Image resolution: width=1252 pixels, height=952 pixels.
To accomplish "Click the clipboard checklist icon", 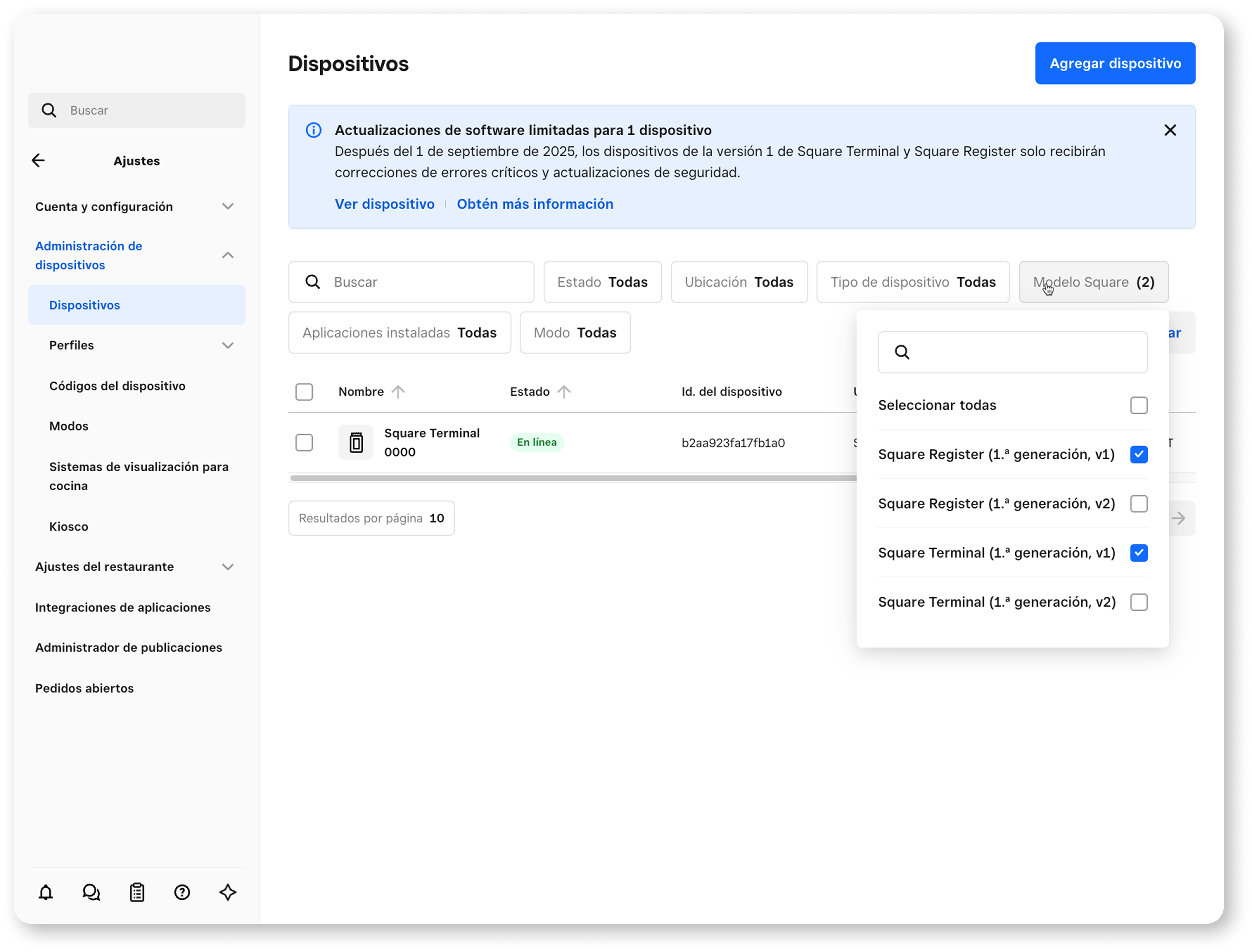I will coord(137,893).
